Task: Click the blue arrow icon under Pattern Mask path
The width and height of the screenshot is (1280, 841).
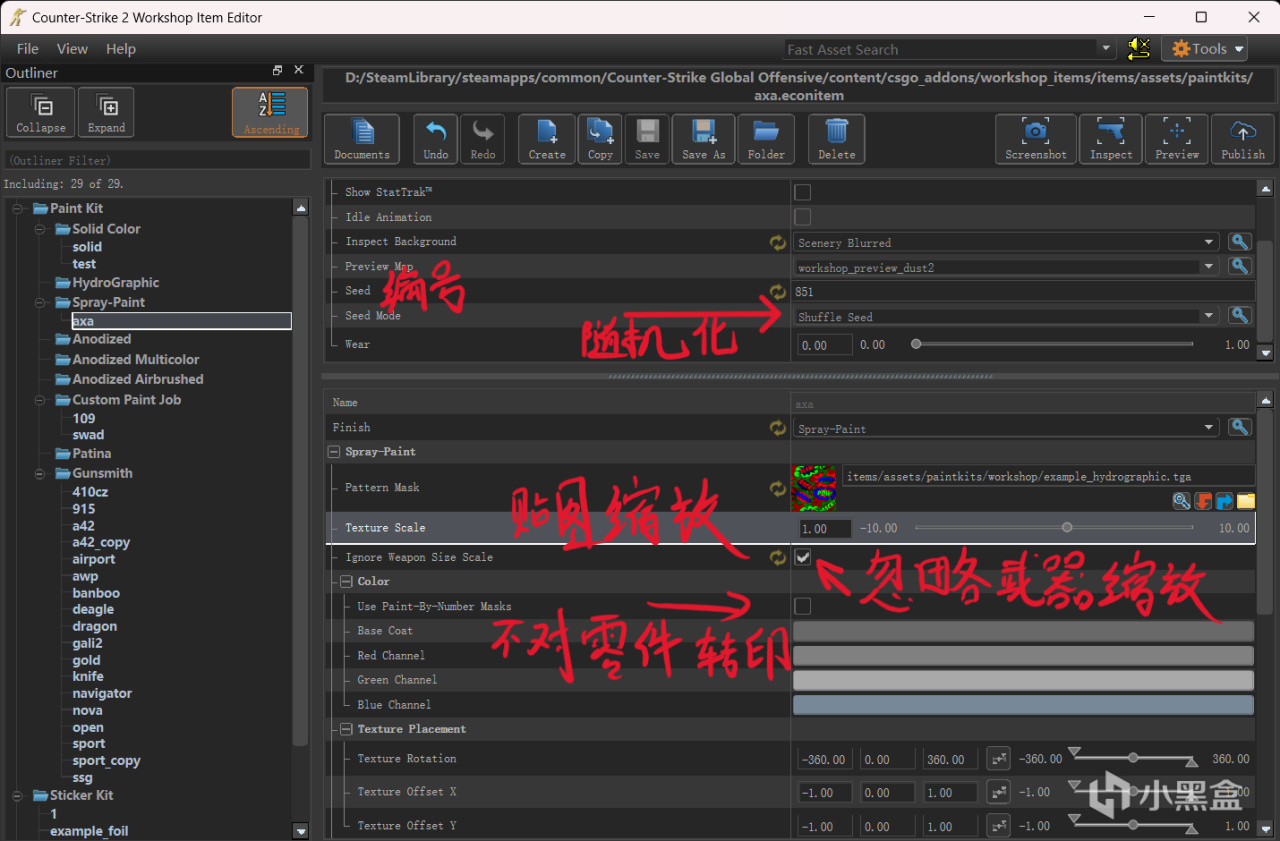Action: (x=1224, y=501)
